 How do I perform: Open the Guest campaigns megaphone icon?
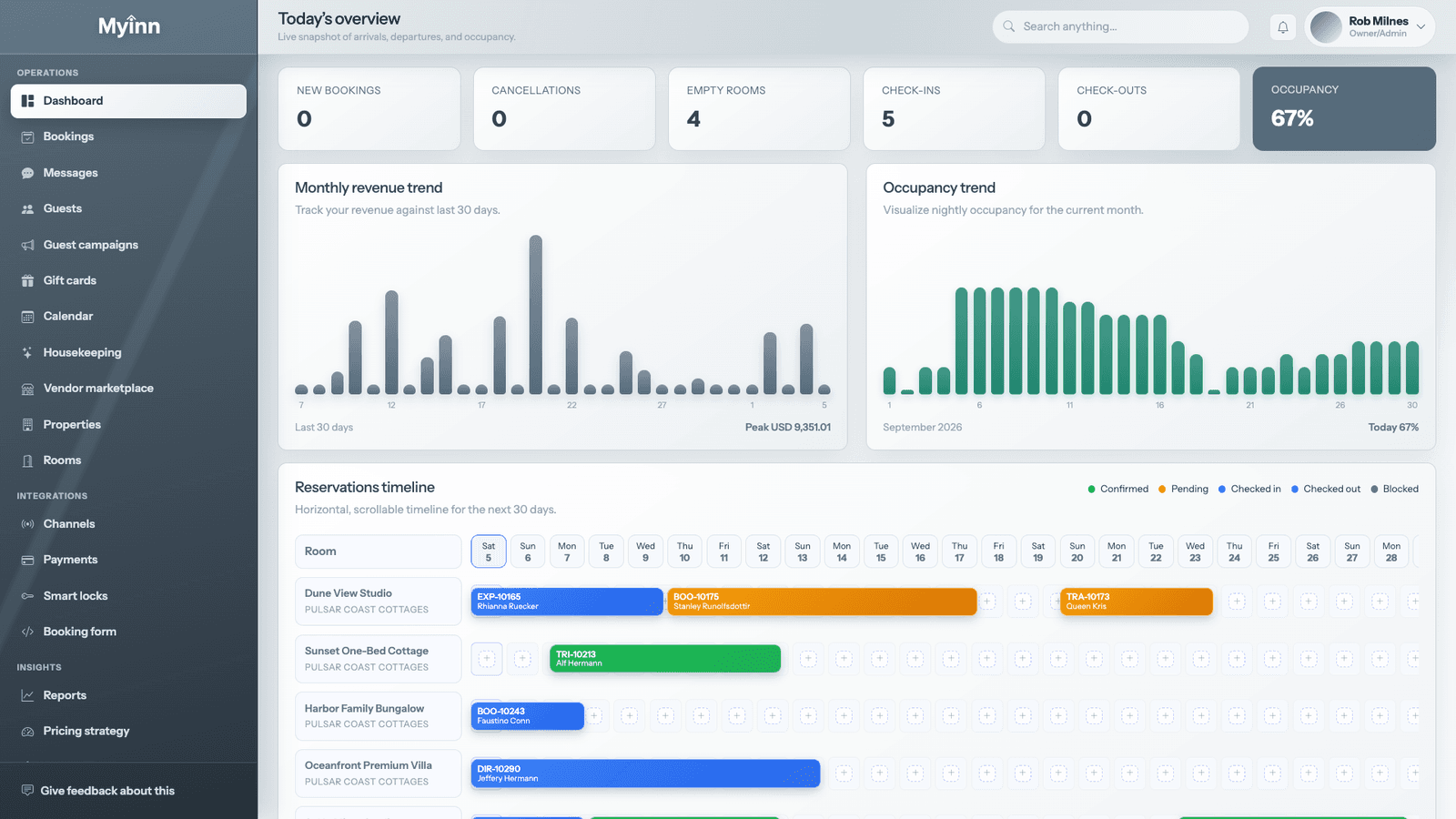(27, 245)
